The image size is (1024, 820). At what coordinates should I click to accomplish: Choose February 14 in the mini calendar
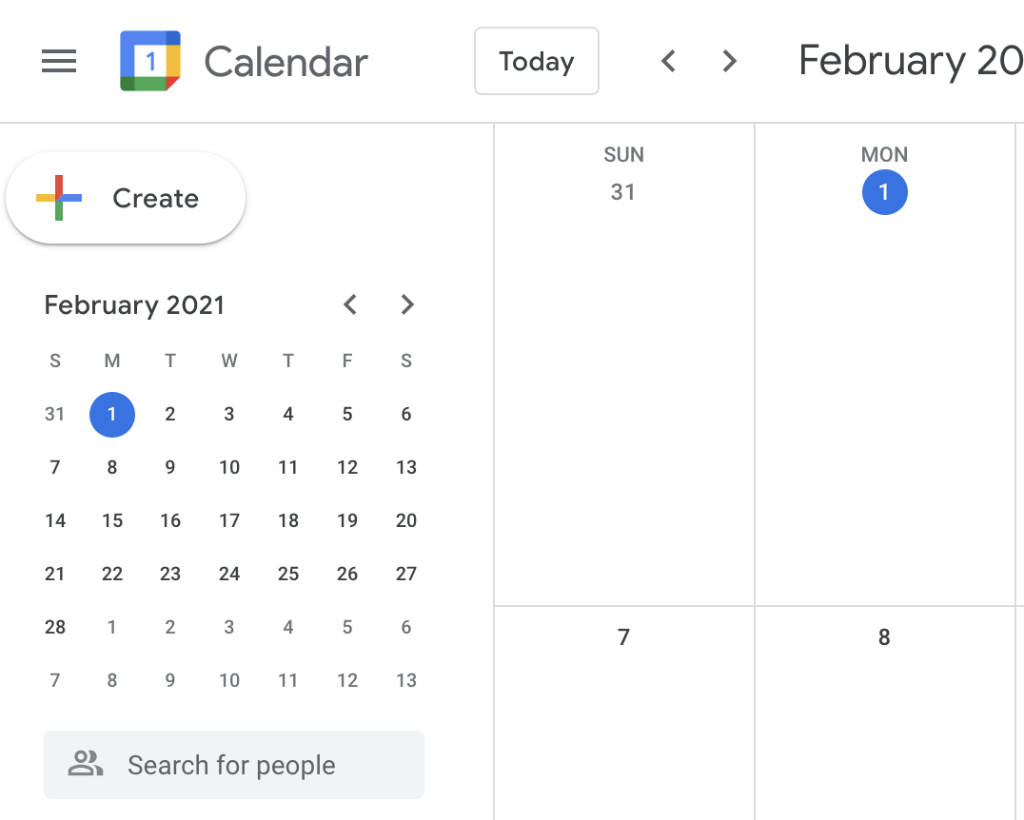[55, 520]
